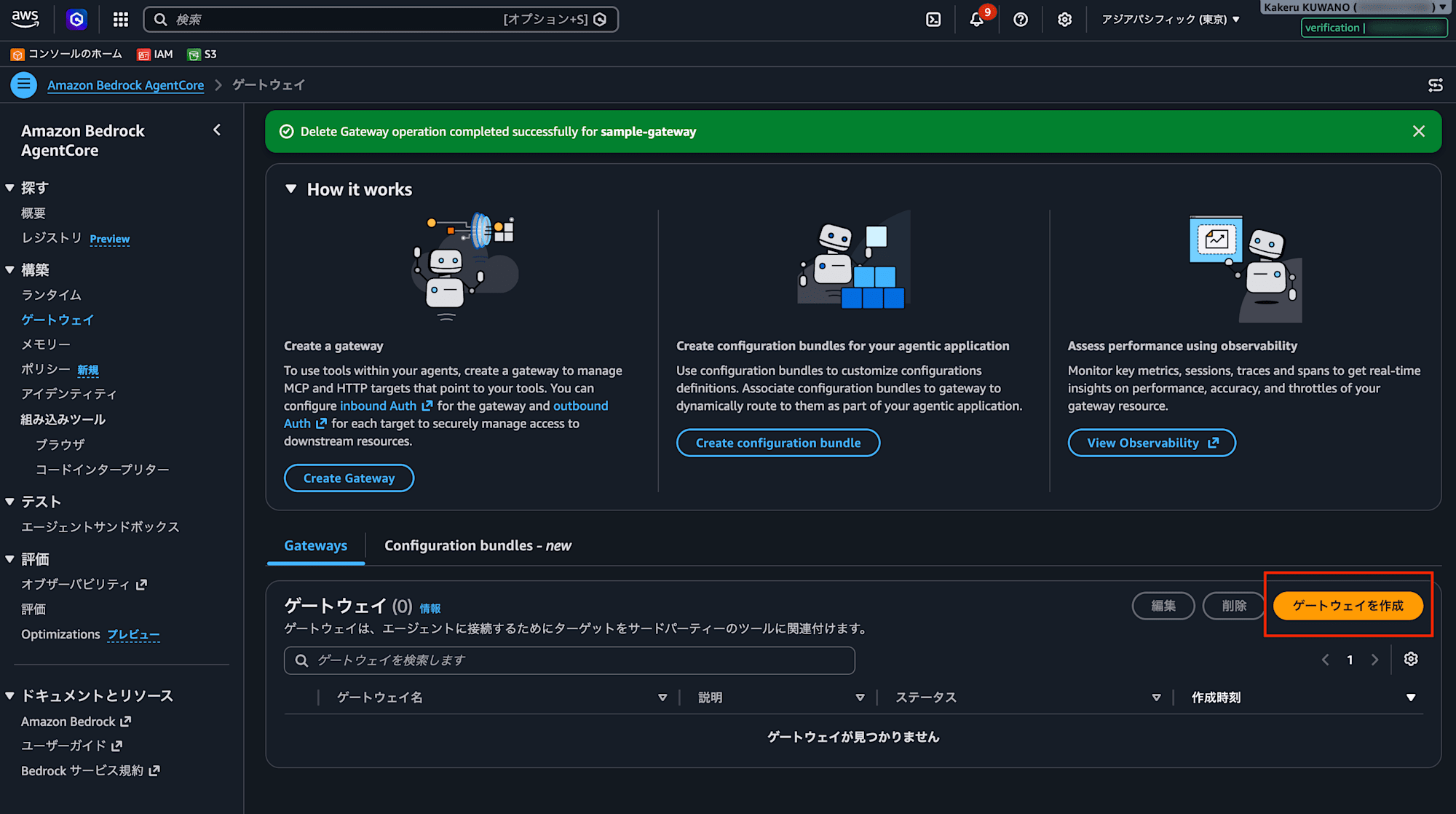
Task: Open 組み込みツール in the sidebar
Action: click(x=63, y=419)
